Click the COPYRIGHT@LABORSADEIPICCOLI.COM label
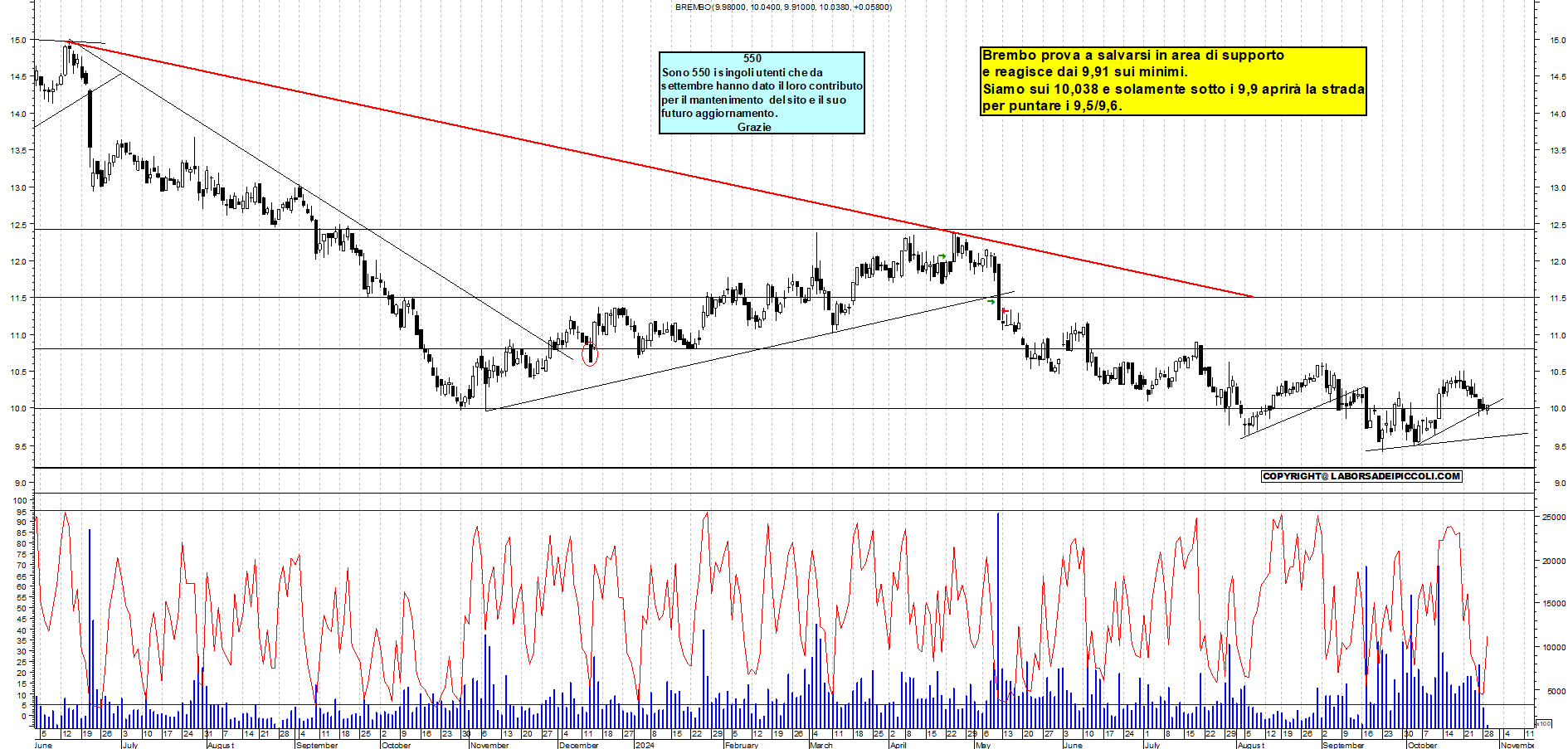The height and width of the screenshot is (749, 1568). pyautogui.click(x=1361, y=476)
